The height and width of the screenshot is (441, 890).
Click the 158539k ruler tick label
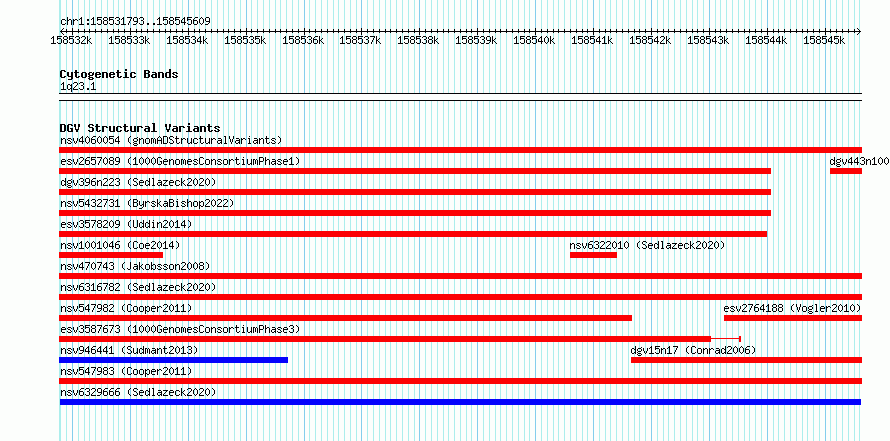(476, 40)
